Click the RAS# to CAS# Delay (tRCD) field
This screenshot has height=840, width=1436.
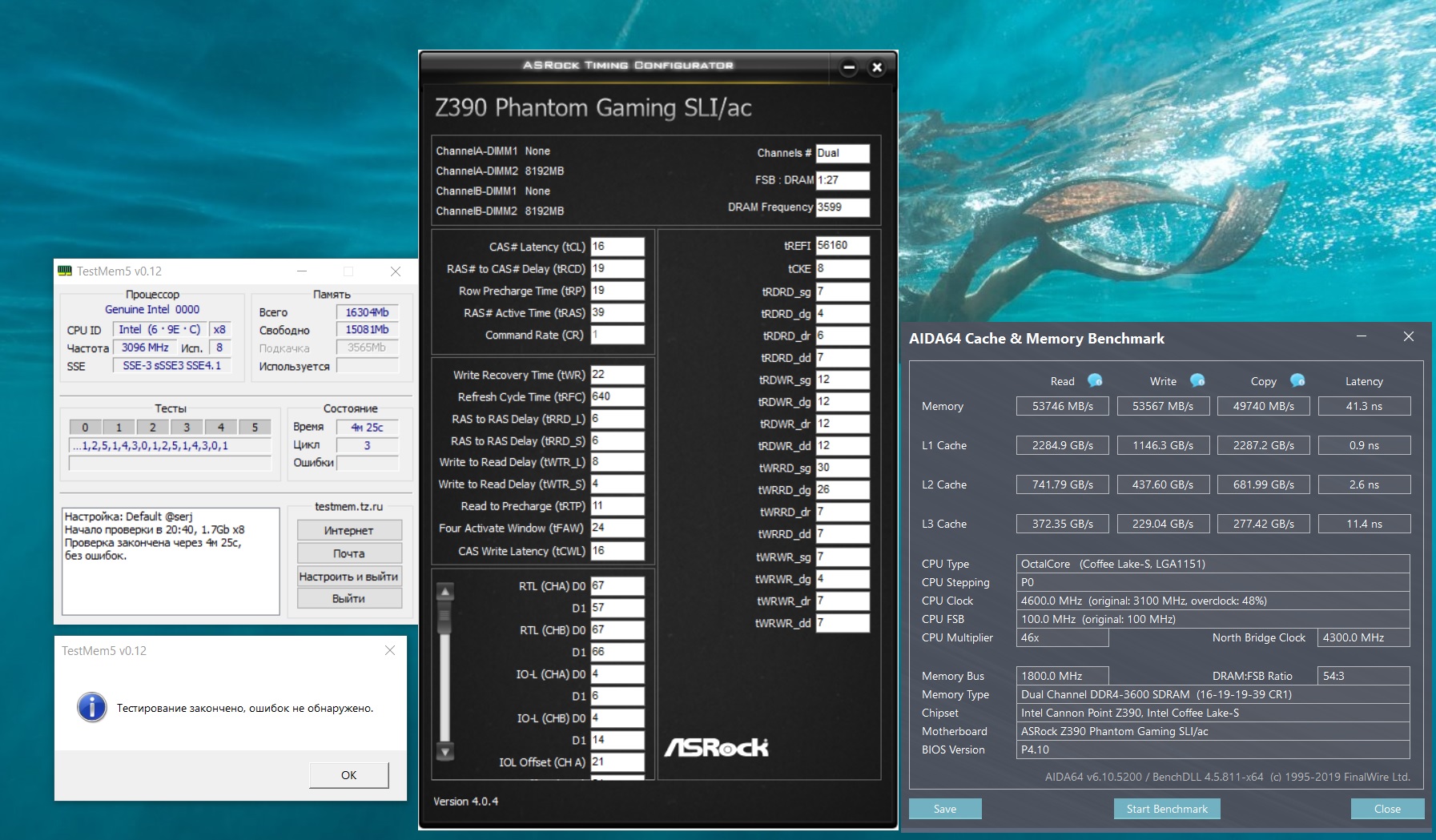click(617, 268)
